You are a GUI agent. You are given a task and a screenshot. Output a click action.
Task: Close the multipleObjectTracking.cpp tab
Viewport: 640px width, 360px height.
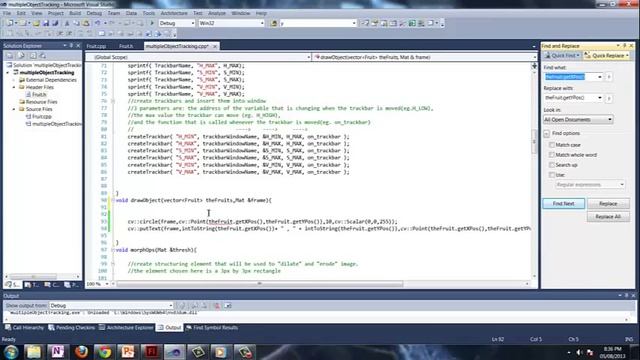pos(215,47)
